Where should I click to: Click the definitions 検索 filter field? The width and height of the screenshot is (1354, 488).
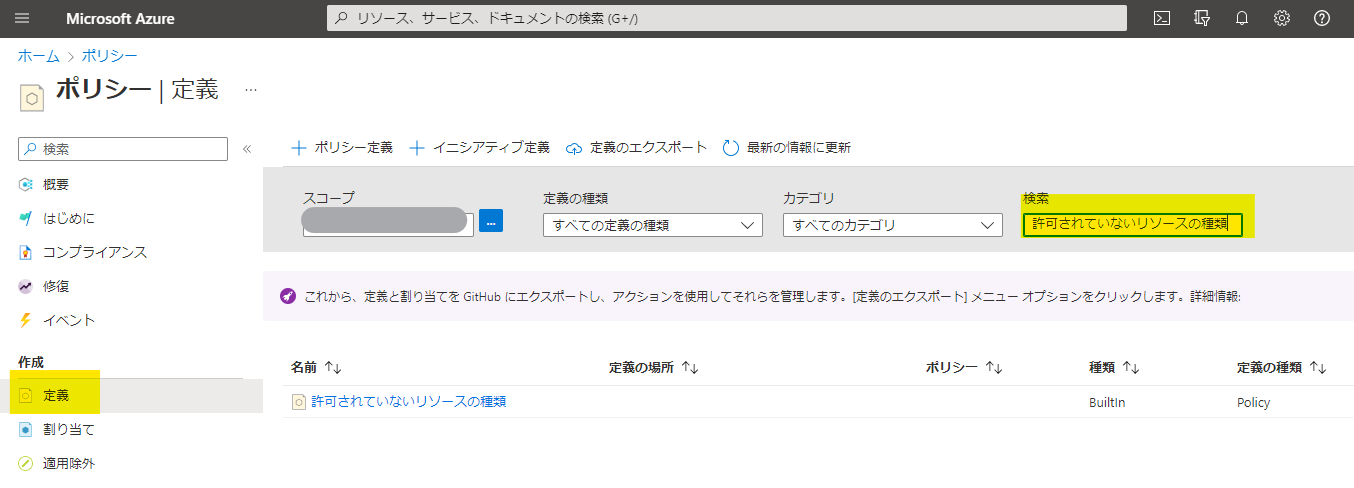click(x=1132, y=224)
